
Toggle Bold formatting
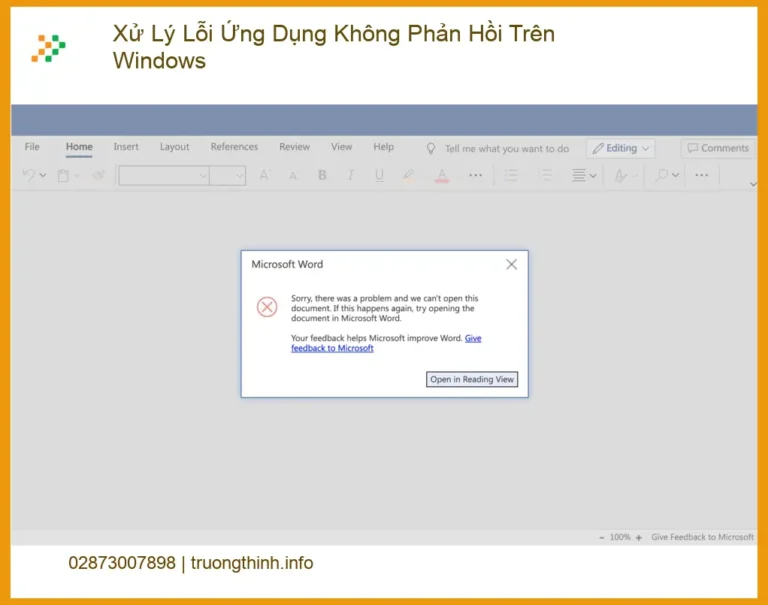[x=322, y=175]
